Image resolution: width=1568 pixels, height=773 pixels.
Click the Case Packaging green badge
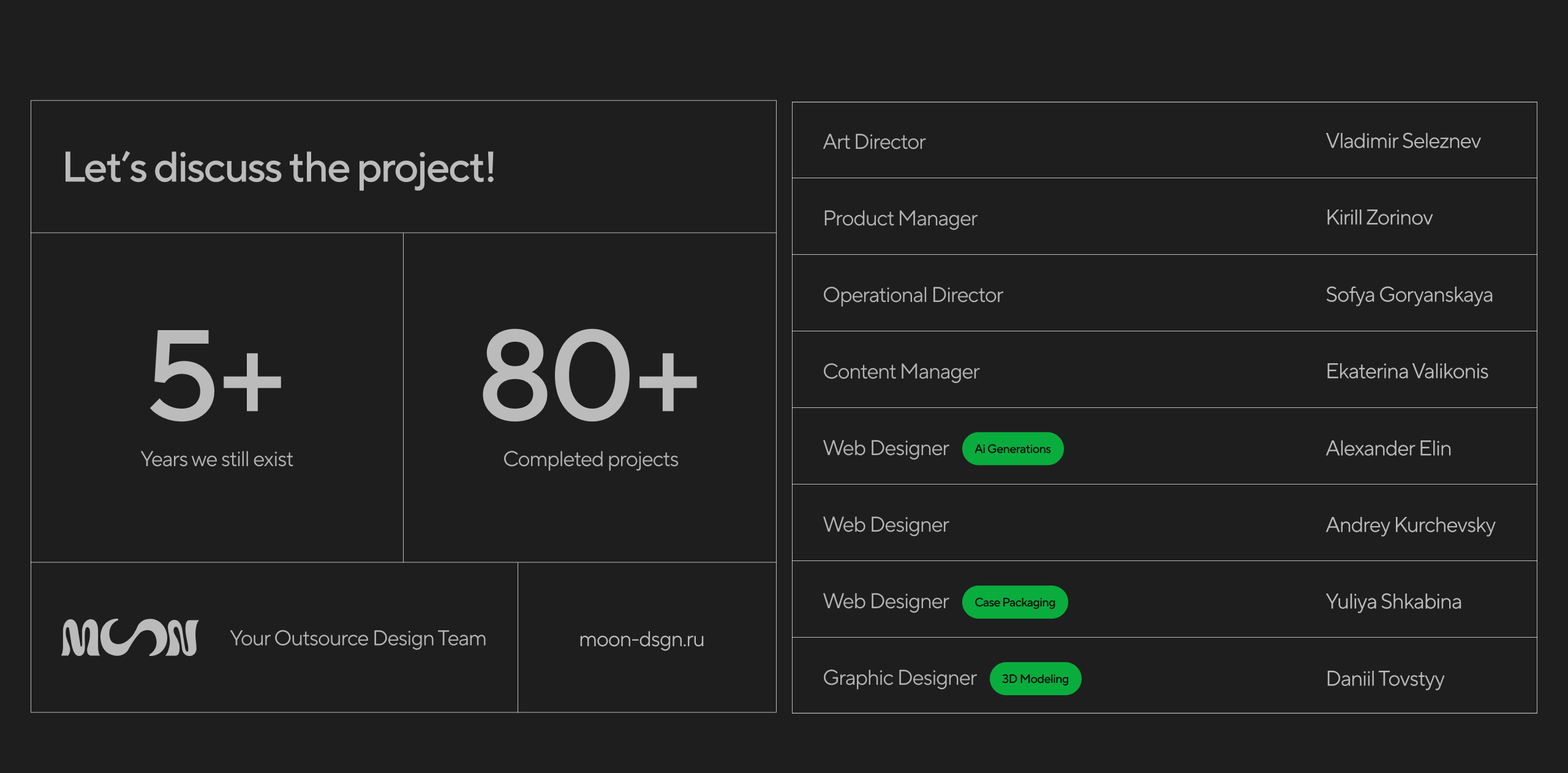coord(1014,602)
